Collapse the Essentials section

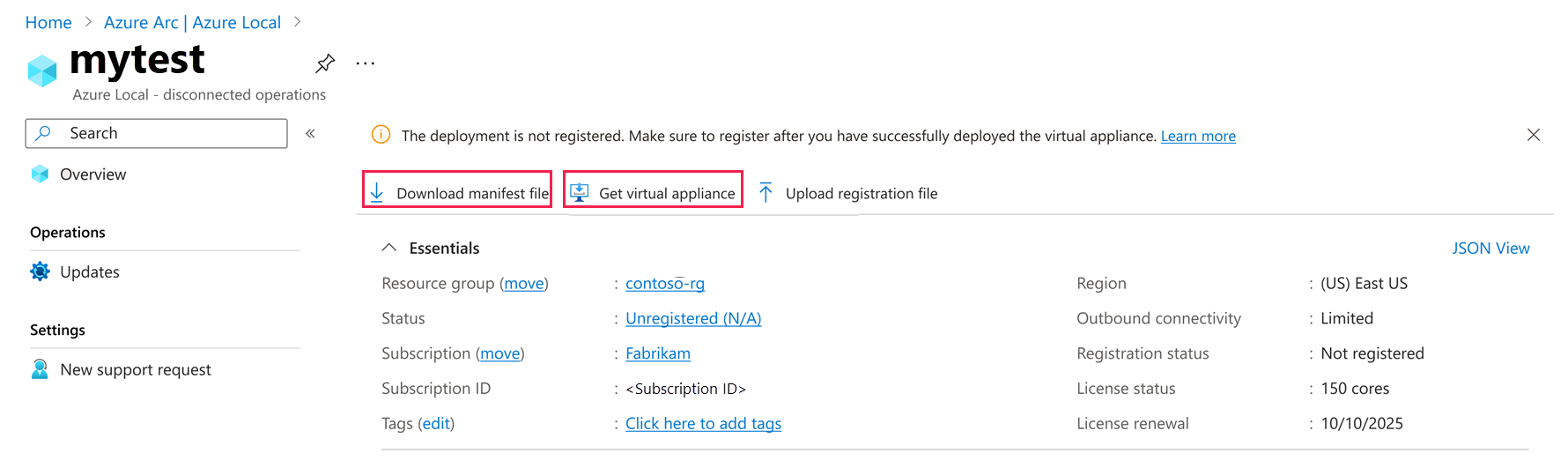(389, 249)
